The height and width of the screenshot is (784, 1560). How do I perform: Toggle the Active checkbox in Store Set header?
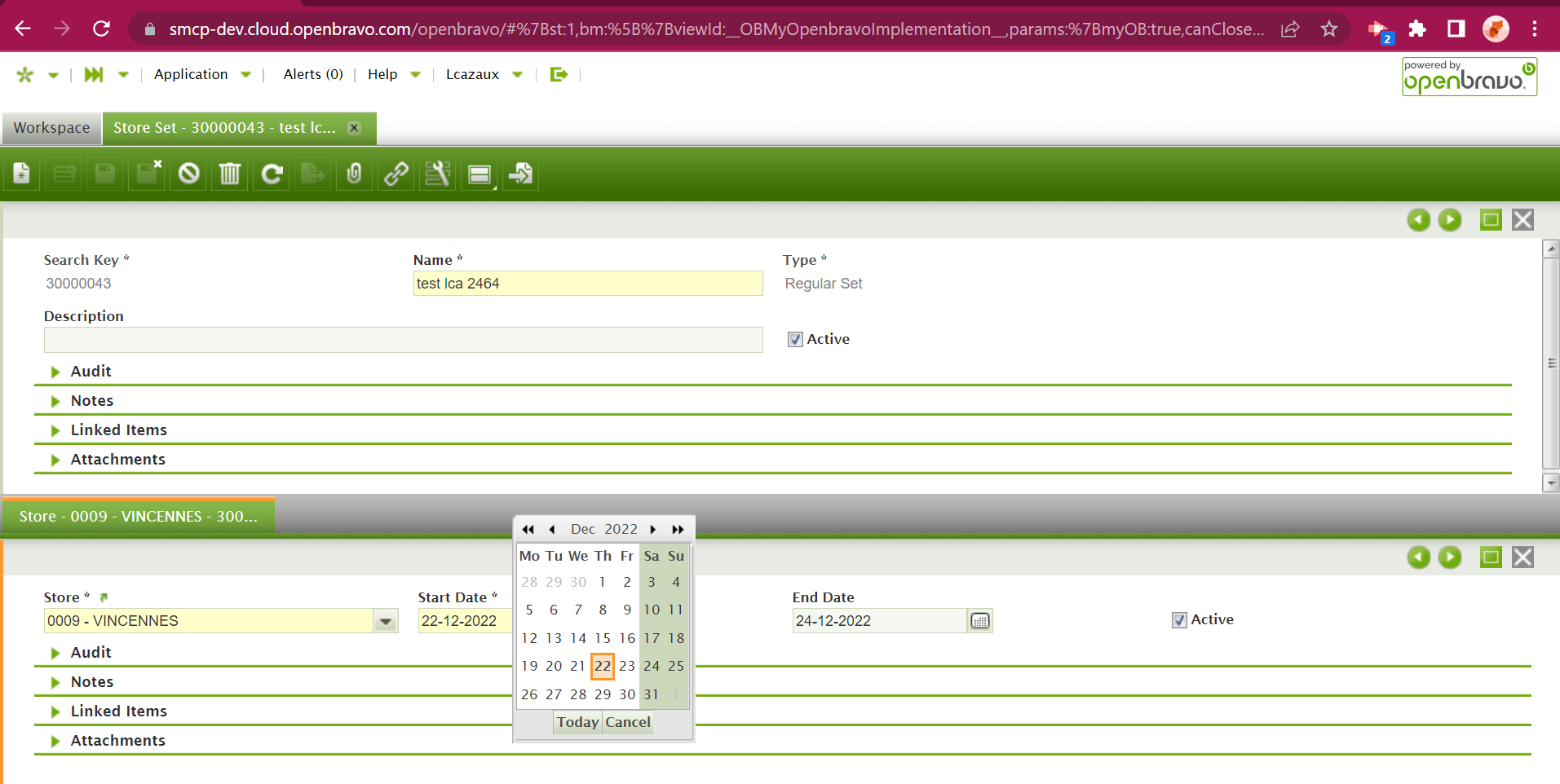pos(795,339)
